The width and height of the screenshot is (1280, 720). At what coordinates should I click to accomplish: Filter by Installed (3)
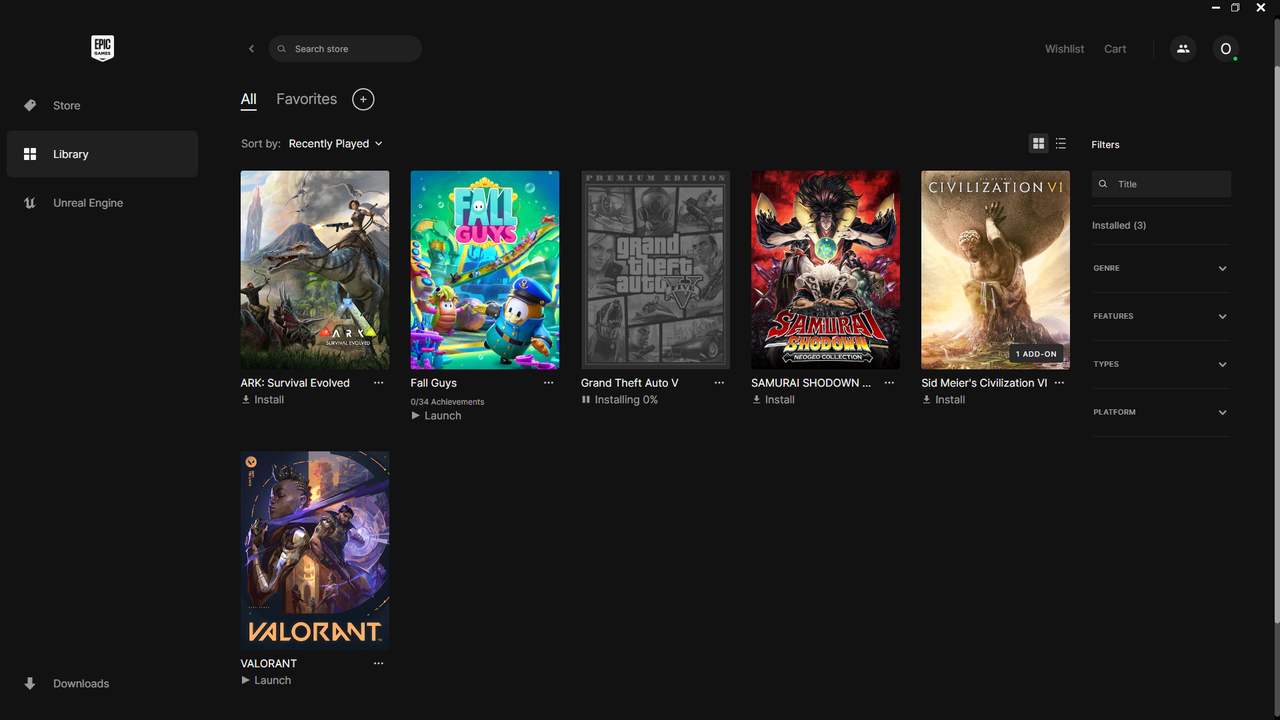pyautogui.click(x=1119, y=226)
